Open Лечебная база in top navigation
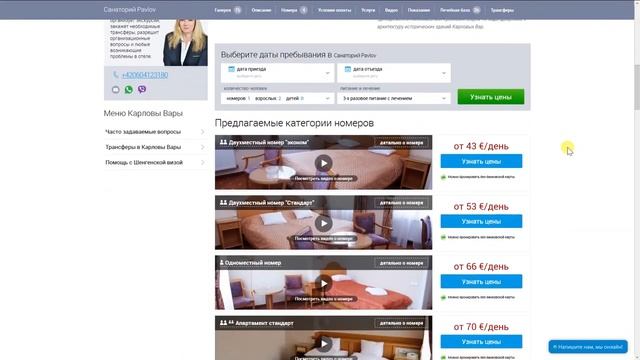This screenshot has width=640, height=360. (x=455, y=10)
